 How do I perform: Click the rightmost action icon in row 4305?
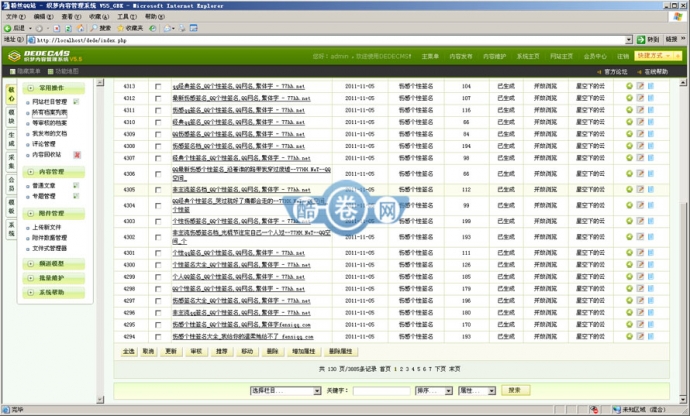click(x=650, y=189)
